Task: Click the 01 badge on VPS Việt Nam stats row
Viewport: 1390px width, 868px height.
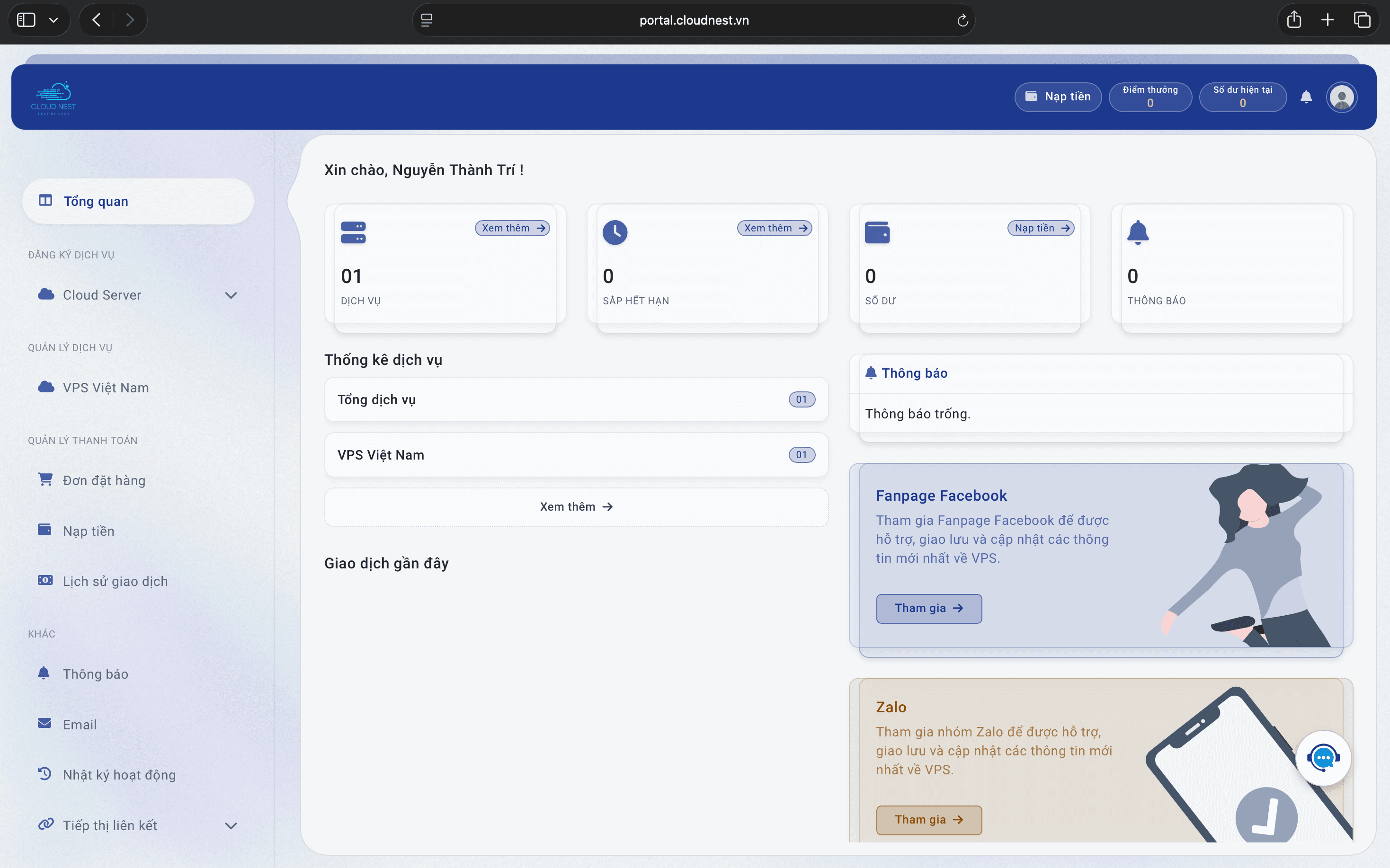Action: [802, 455]
